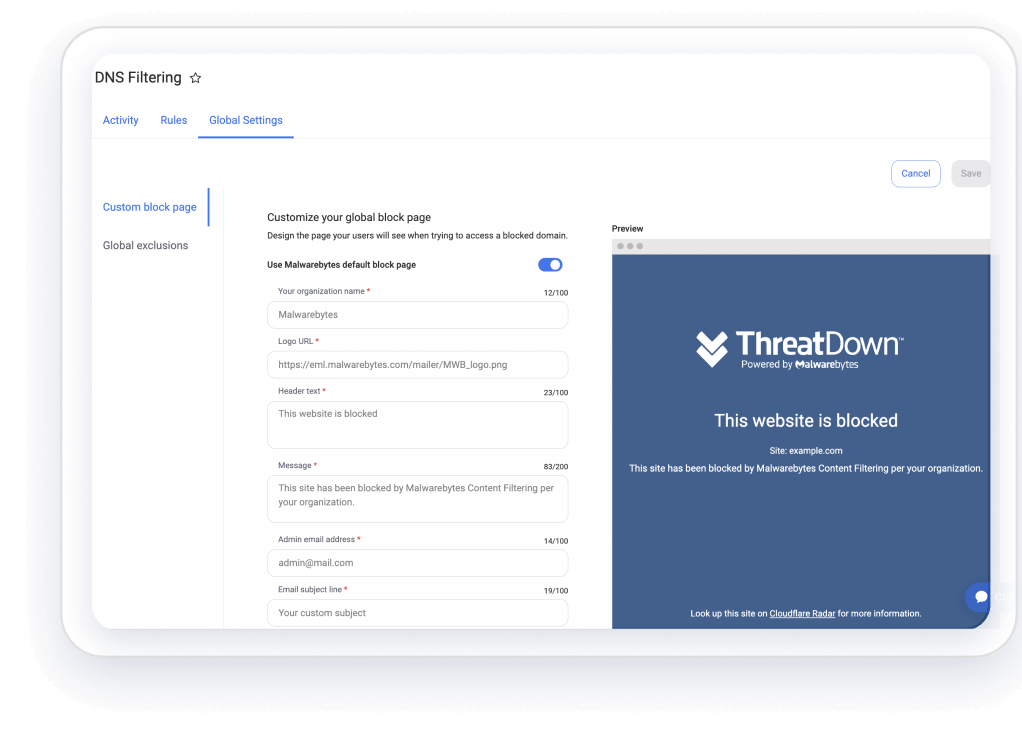Open the Rules tab

(x=173, y=120)
